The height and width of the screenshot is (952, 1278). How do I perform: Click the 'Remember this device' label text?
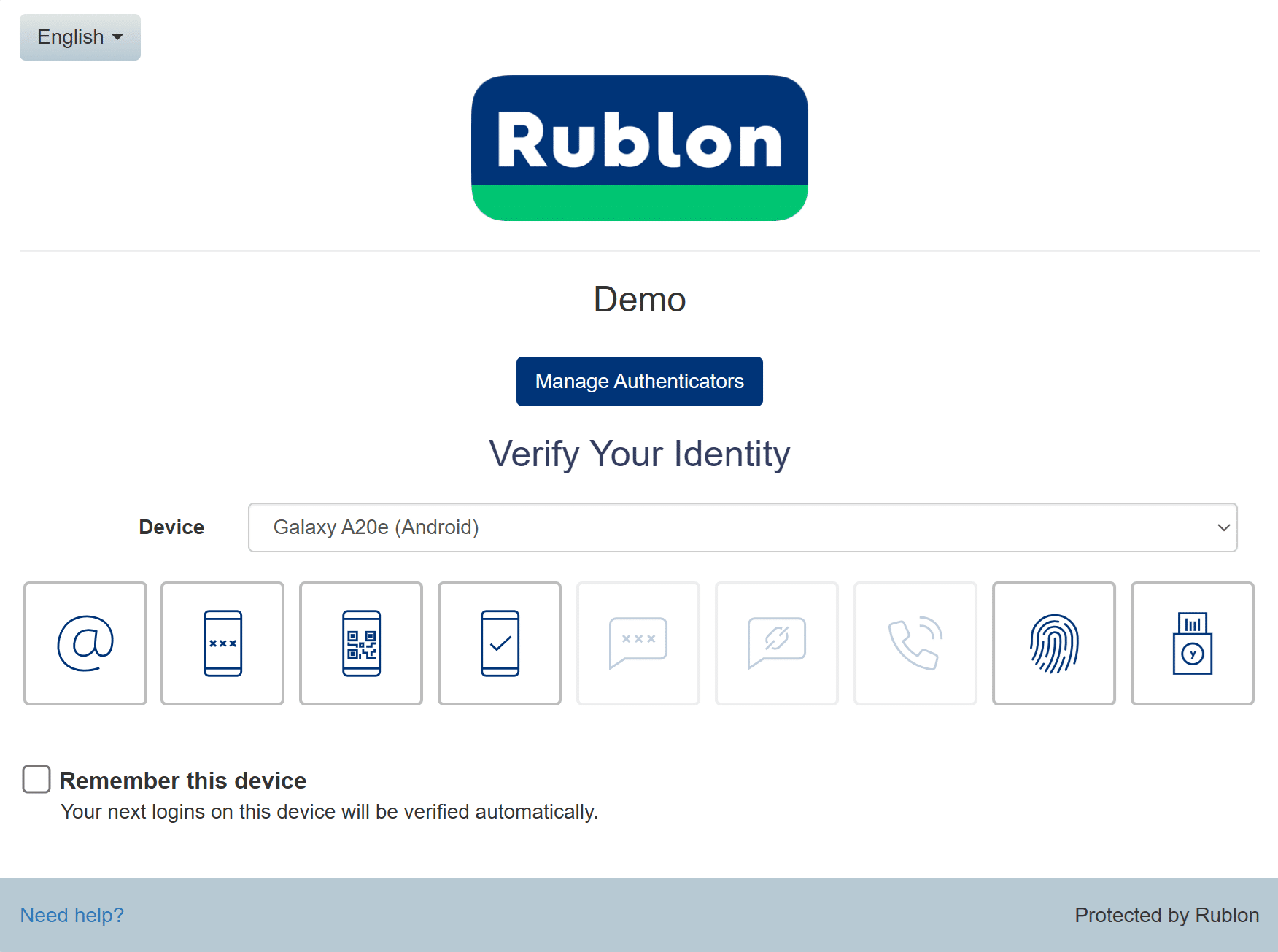tap(183, 781)
